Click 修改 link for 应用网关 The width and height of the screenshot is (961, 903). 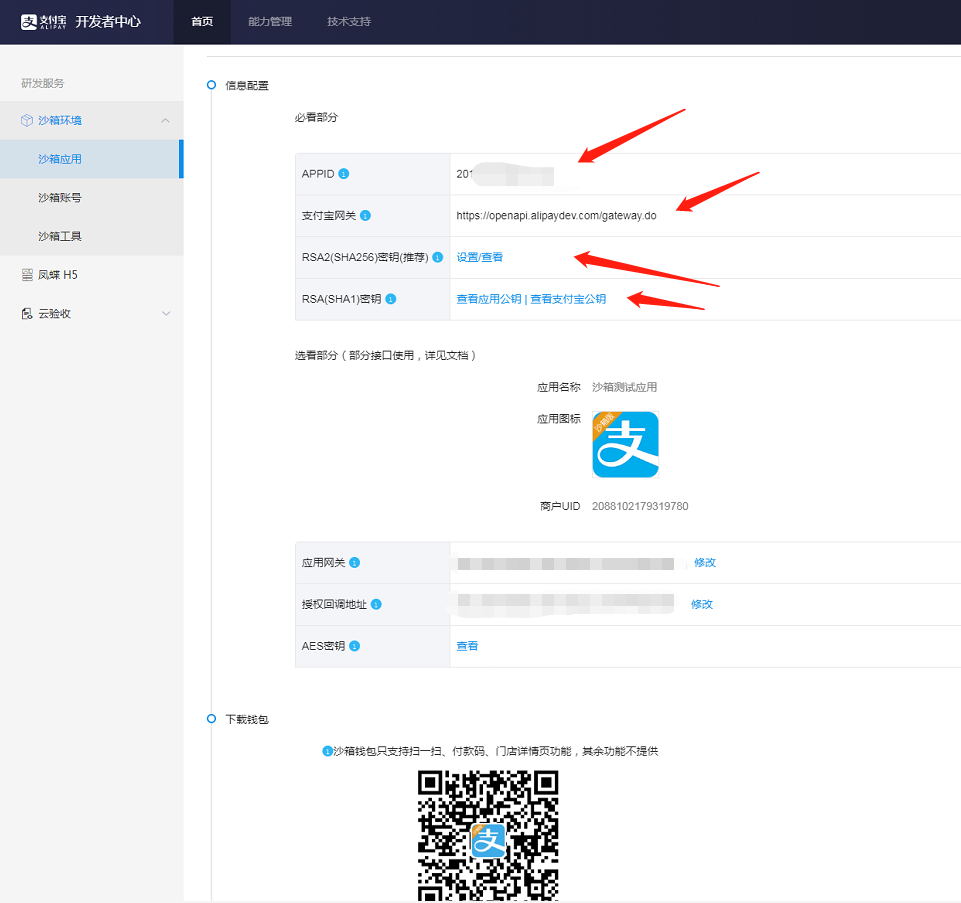705,562
